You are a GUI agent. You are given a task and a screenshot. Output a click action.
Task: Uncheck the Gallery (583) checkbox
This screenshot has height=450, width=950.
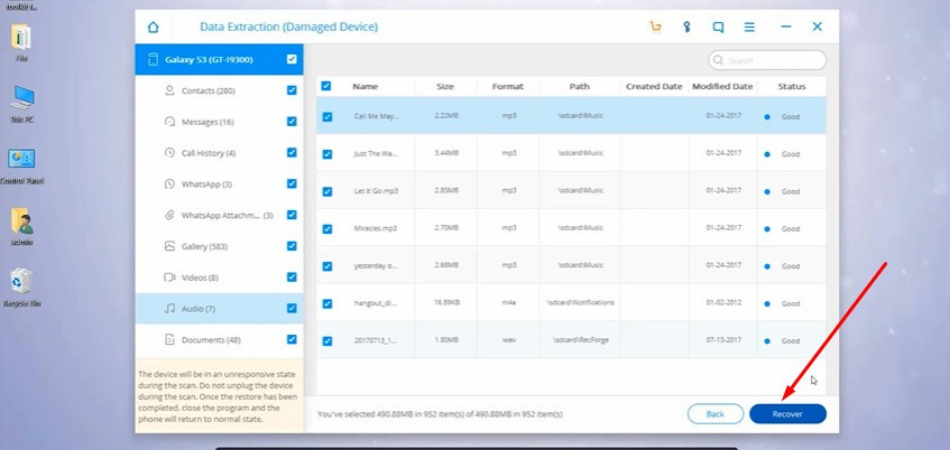(292, 246)
